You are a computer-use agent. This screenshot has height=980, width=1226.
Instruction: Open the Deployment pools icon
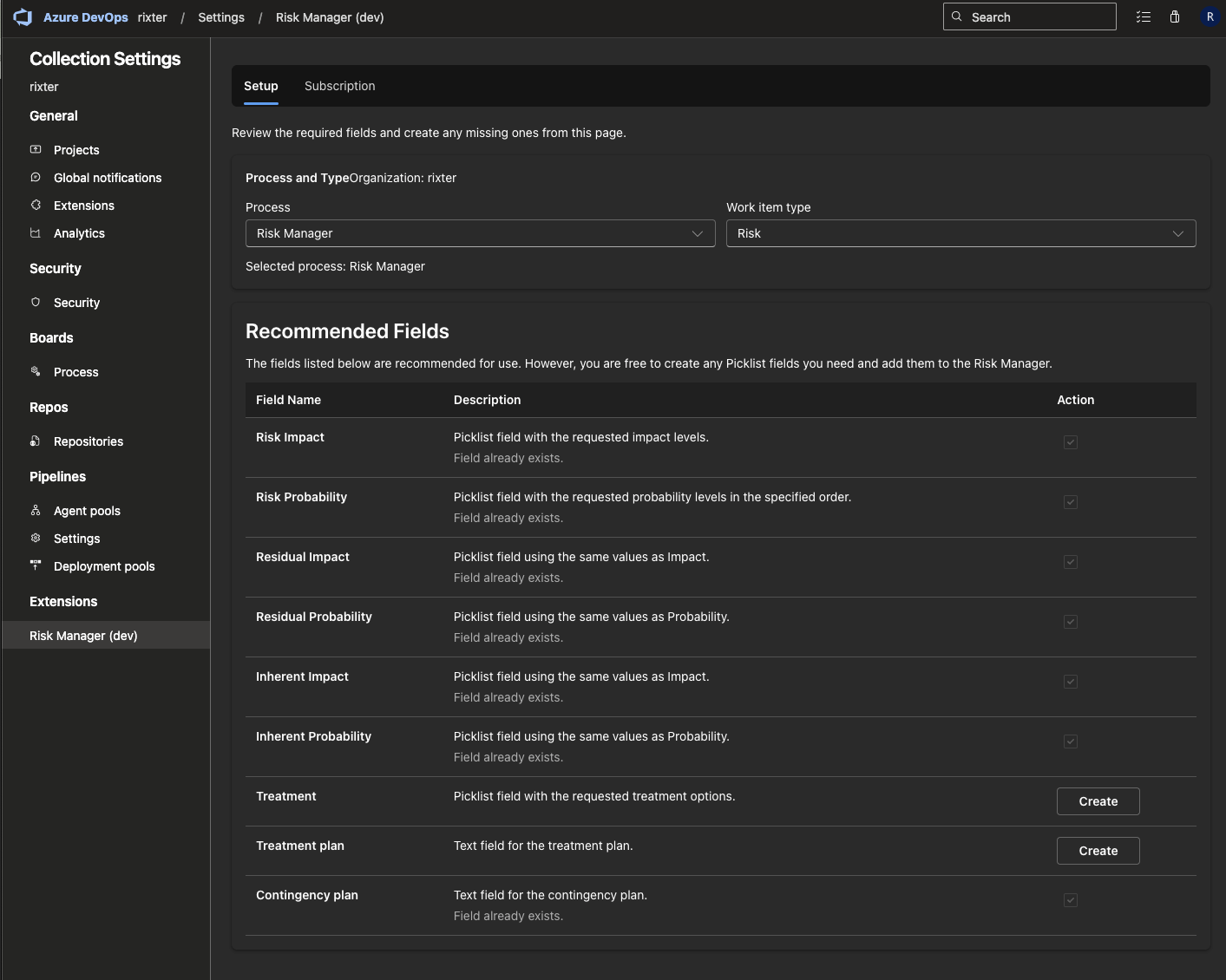coord(36,565)
